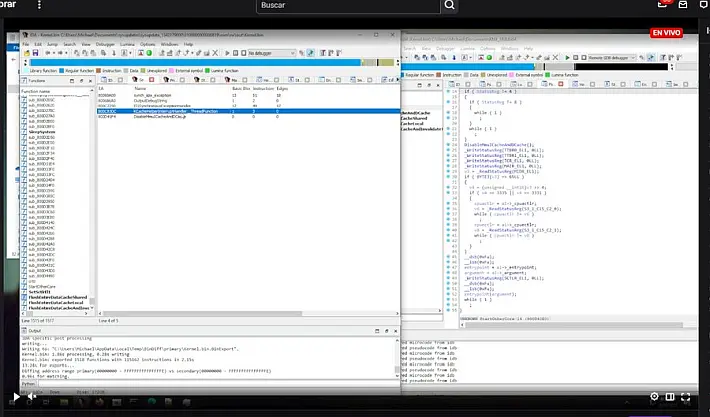The width and height of the screenshot is (710, 417).
Task: Click the Buscar search input field
Action: coord(348,5)
